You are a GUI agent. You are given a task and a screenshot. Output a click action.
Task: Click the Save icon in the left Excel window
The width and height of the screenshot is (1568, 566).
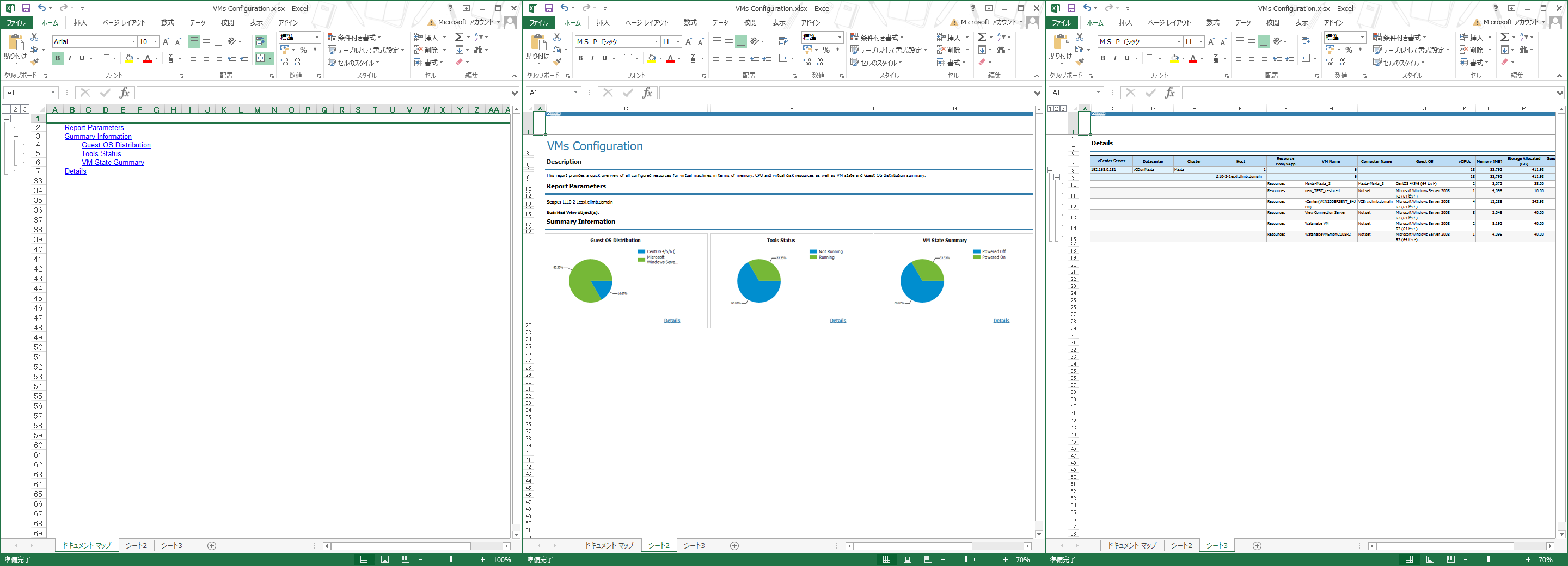[26, 8]
